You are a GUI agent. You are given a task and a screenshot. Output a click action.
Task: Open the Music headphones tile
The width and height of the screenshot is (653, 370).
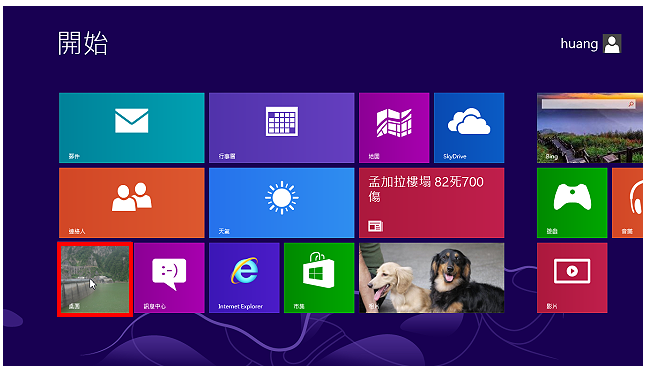point(628,202)
